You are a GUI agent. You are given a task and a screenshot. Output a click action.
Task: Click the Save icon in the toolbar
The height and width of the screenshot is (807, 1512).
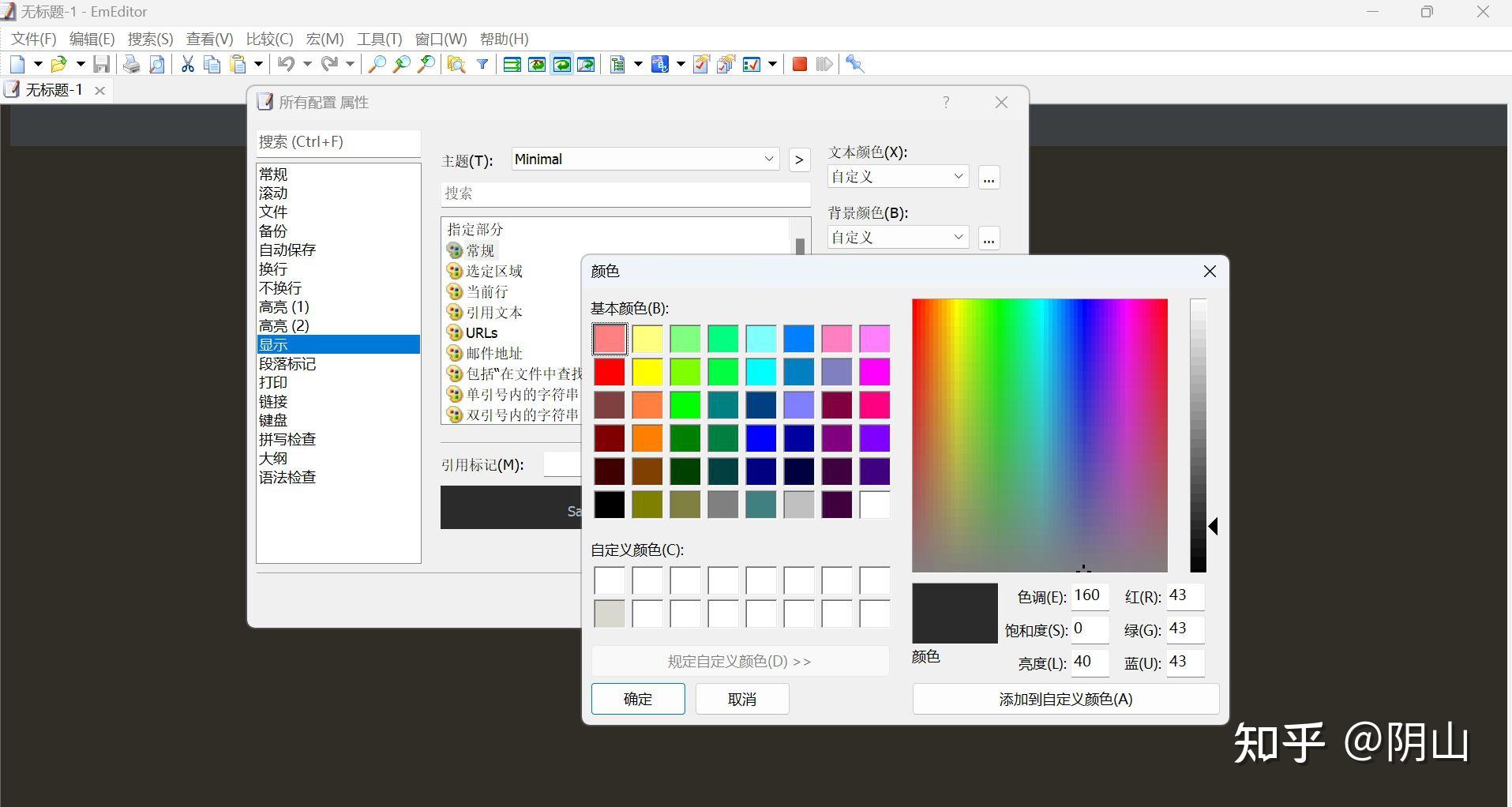pyautogui.click(x=101, y=64)
